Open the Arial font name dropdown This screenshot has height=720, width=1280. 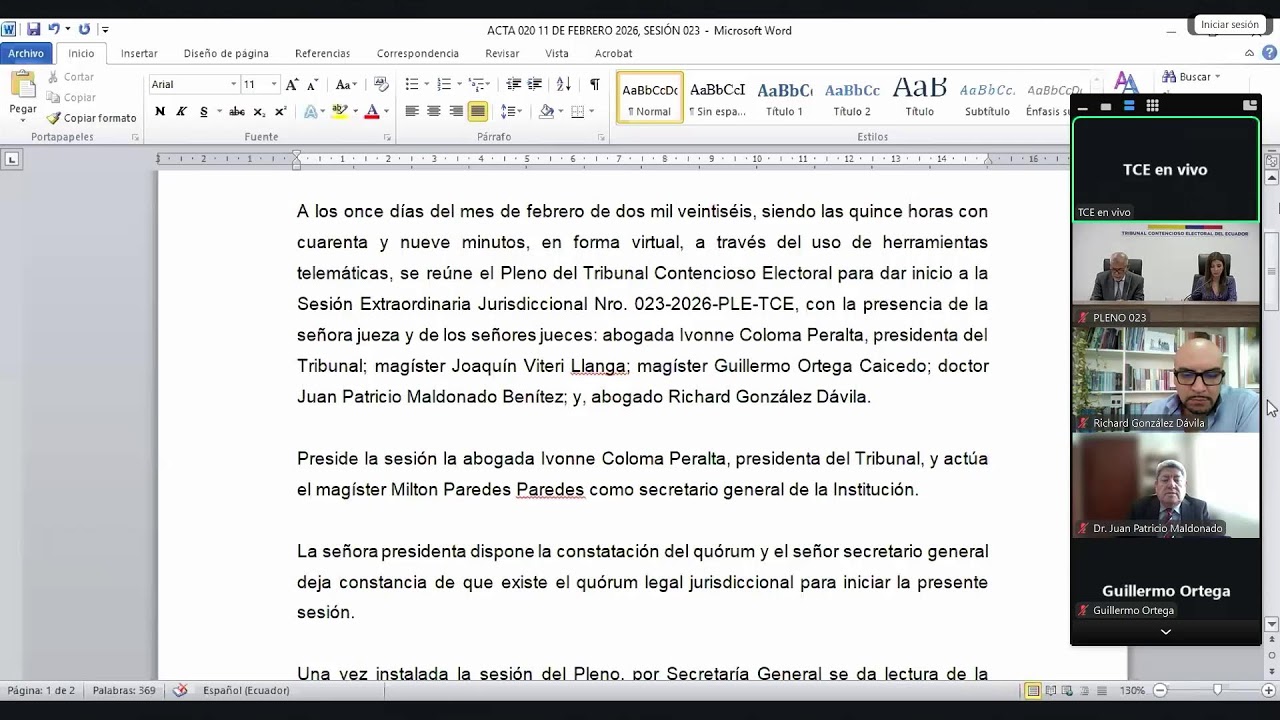(x=233, y=85)
